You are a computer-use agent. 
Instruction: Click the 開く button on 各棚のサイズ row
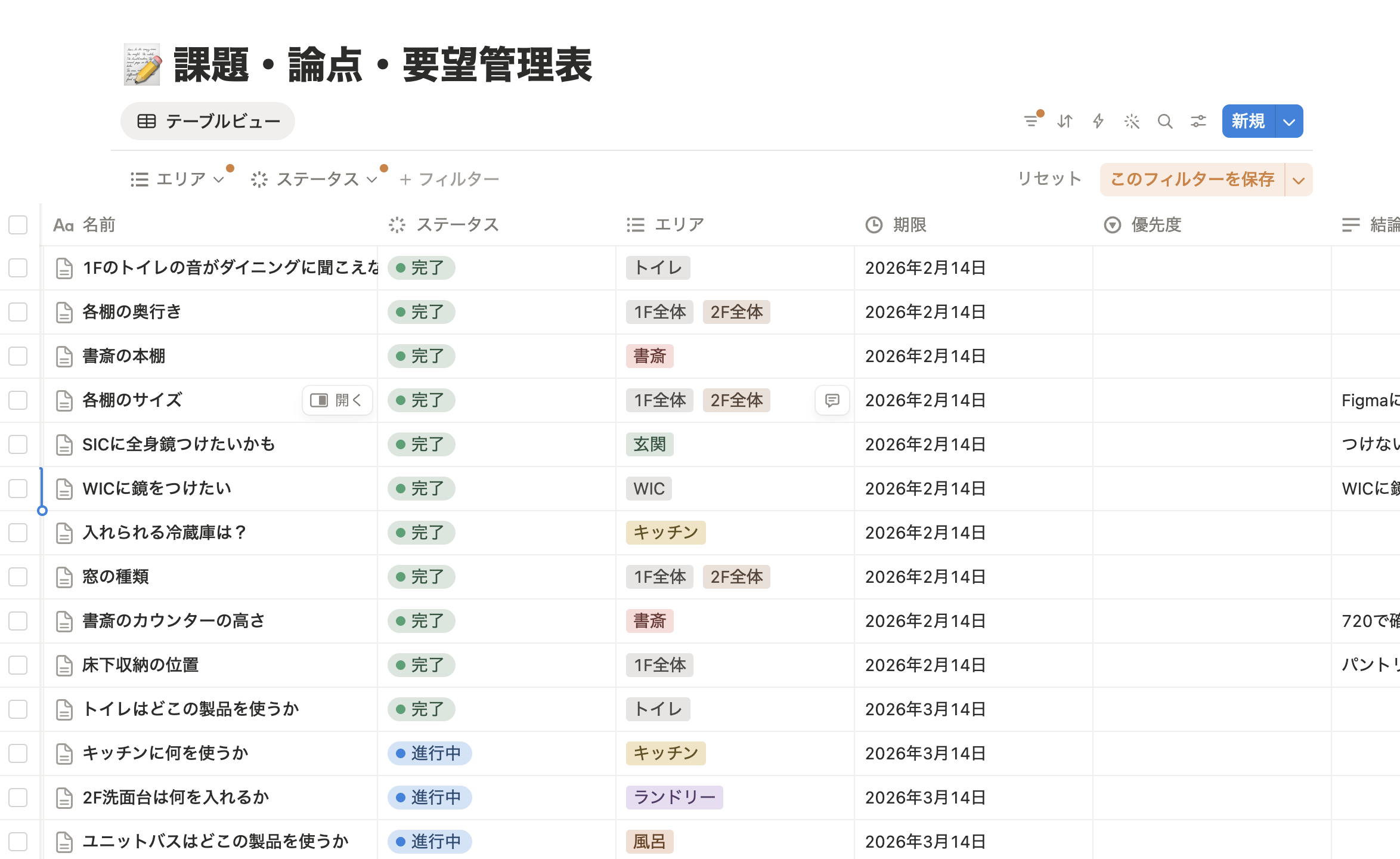(337, 400)
